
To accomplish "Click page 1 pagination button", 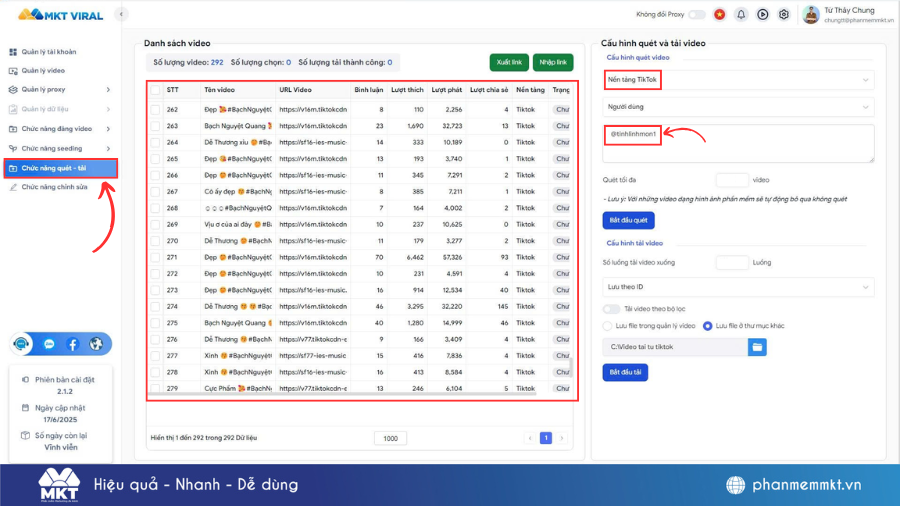I will pos(546,438).
